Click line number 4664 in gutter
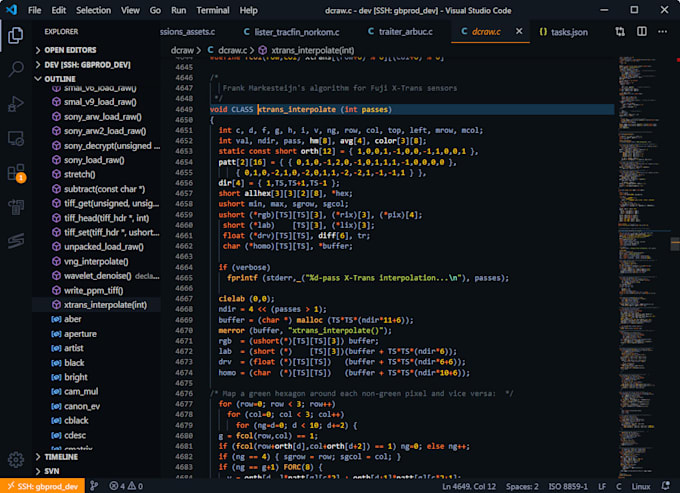This screenshot has height=493, width=680. (x=184, y=267)
